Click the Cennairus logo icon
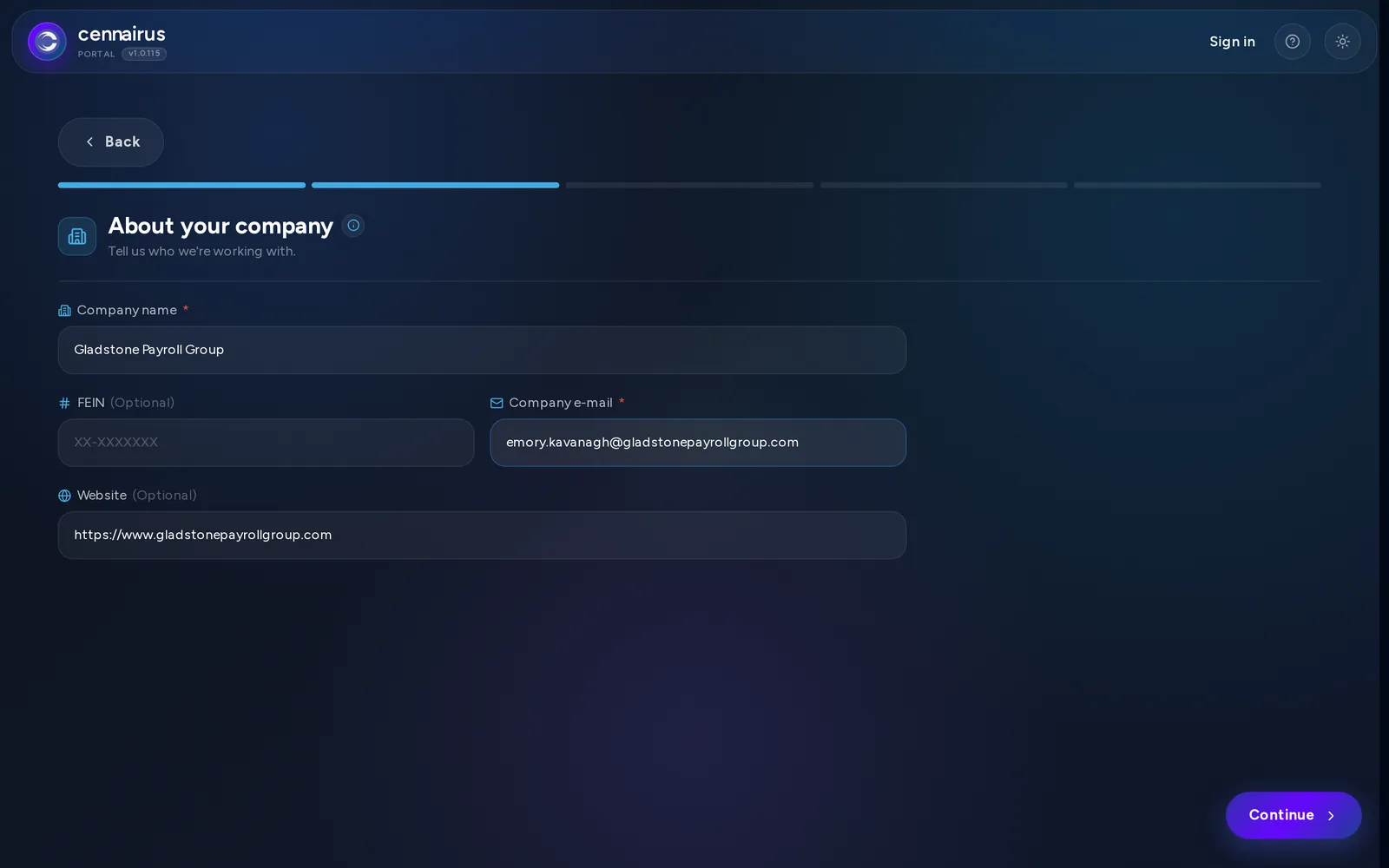1389x868 pixels. (x=47, y=42)
